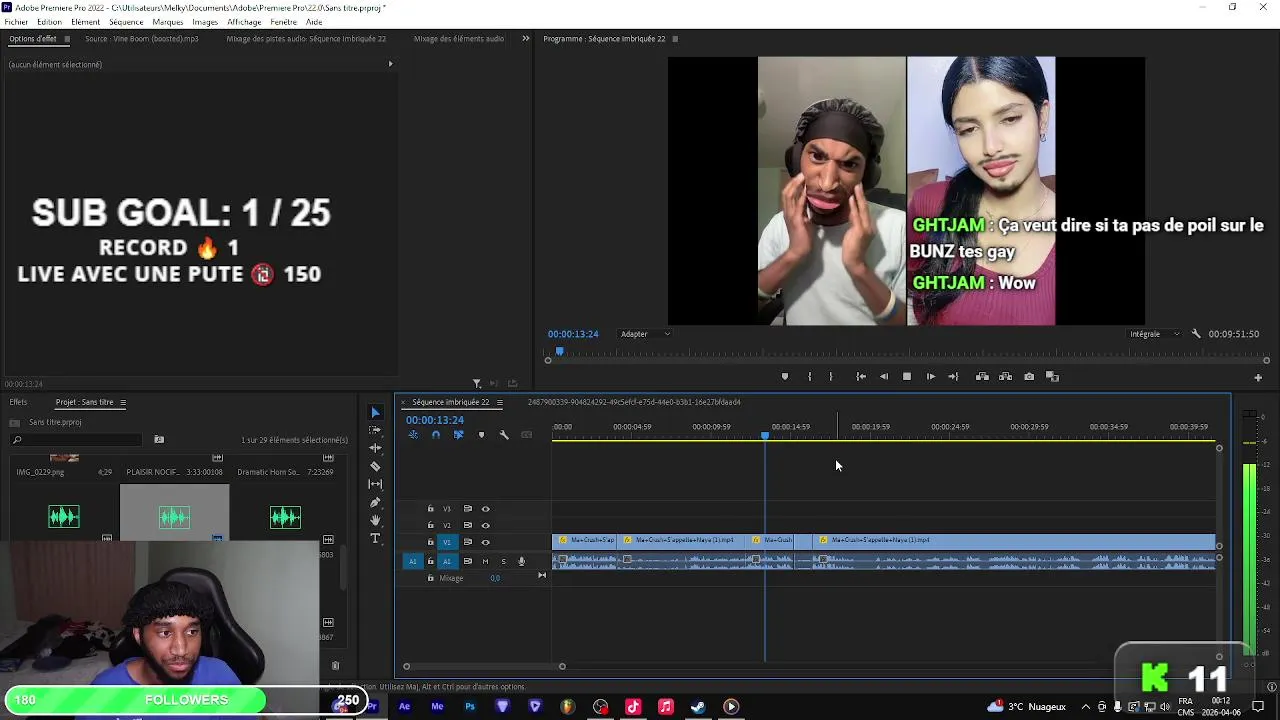Image resolution: width=1280 pixels, height=720 pixels.
Task: Select the Slip tool
Action: pyautogui.click(x=375, y=484)
